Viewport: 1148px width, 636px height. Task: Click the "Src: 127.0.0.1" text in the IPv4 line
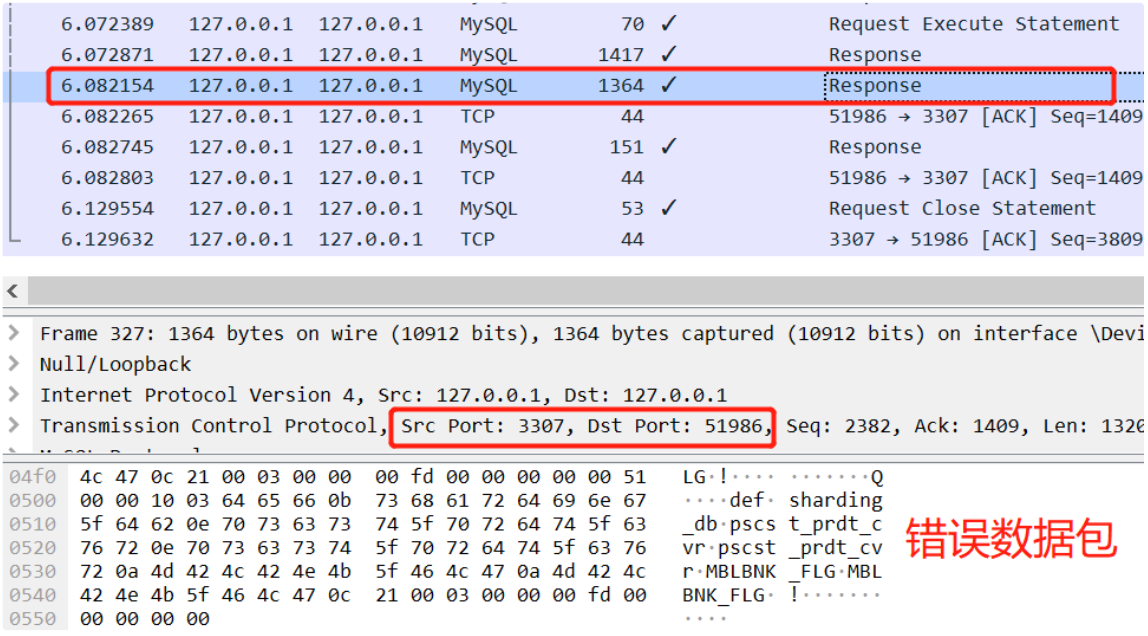(459, 395)
